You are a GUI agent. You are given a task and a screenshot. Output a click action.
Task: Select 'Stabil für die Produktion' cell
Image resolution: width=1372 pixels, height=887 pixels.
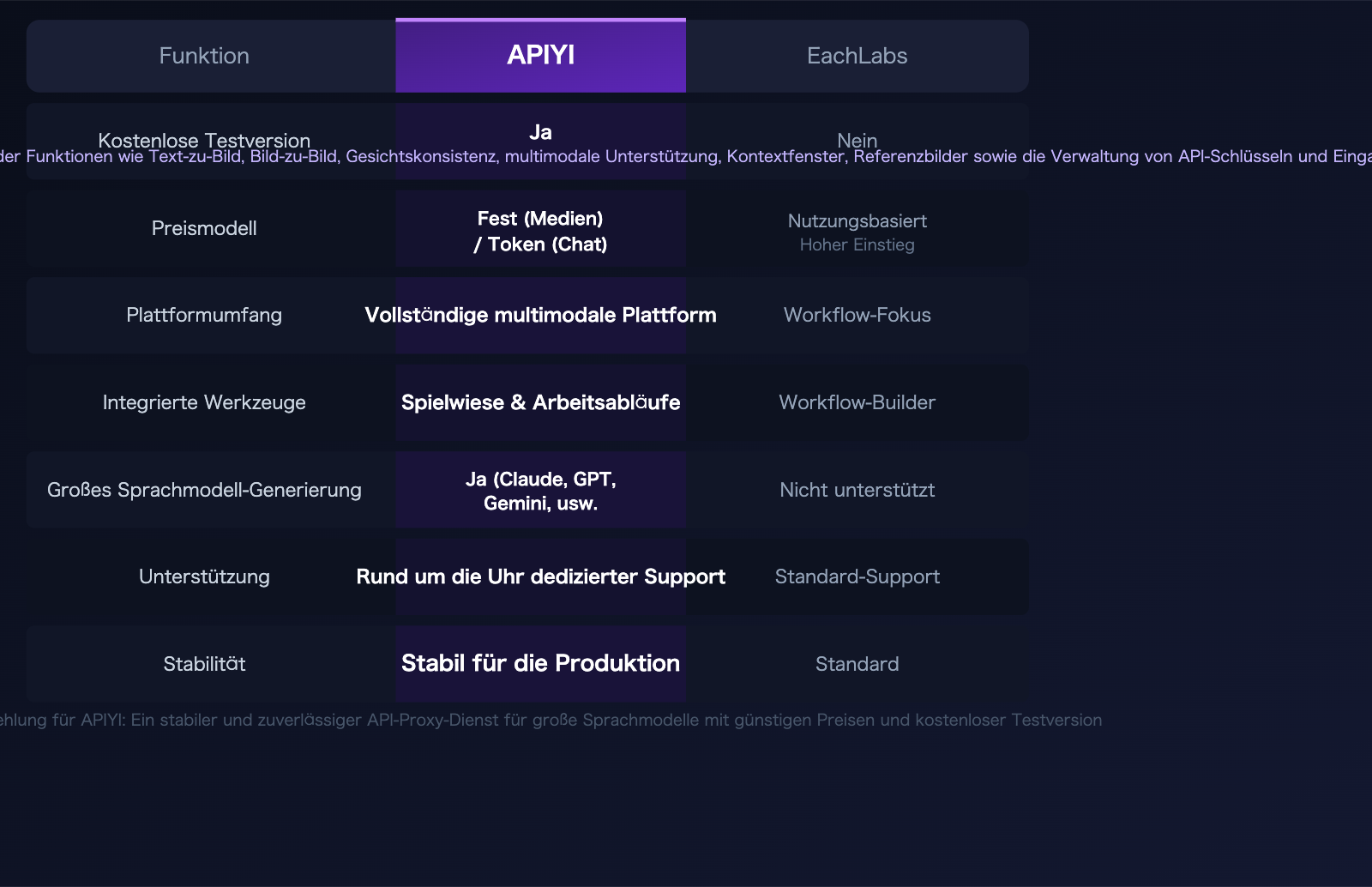pos(539,663)
